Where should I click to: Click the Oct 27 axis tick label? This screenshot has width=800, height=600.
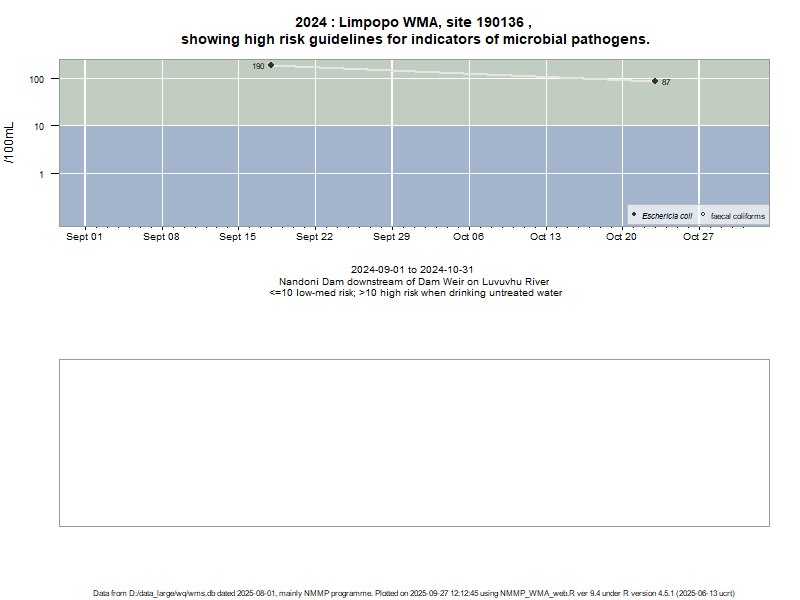[x=698, y=237]
